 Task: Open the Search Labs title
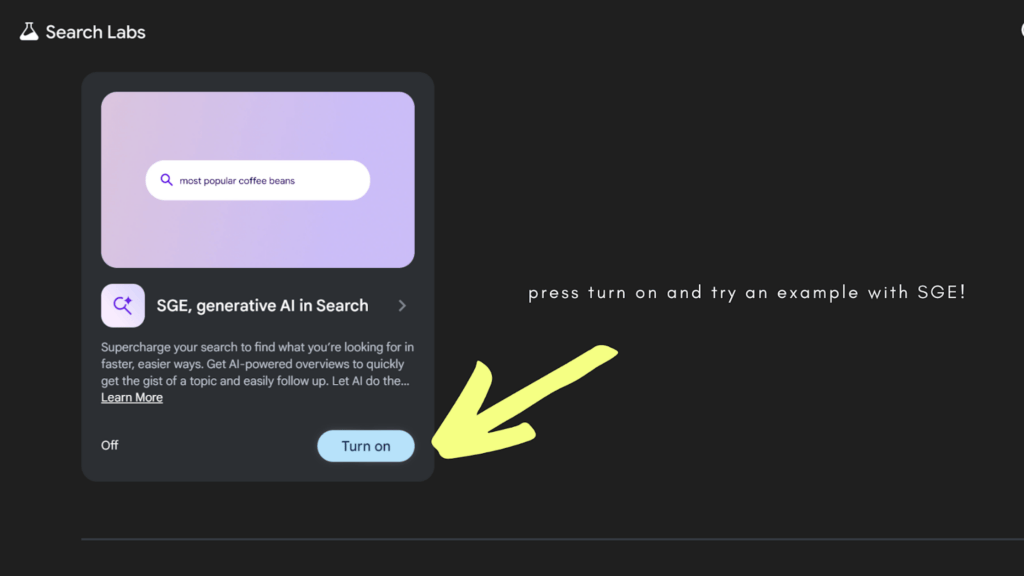96,32
